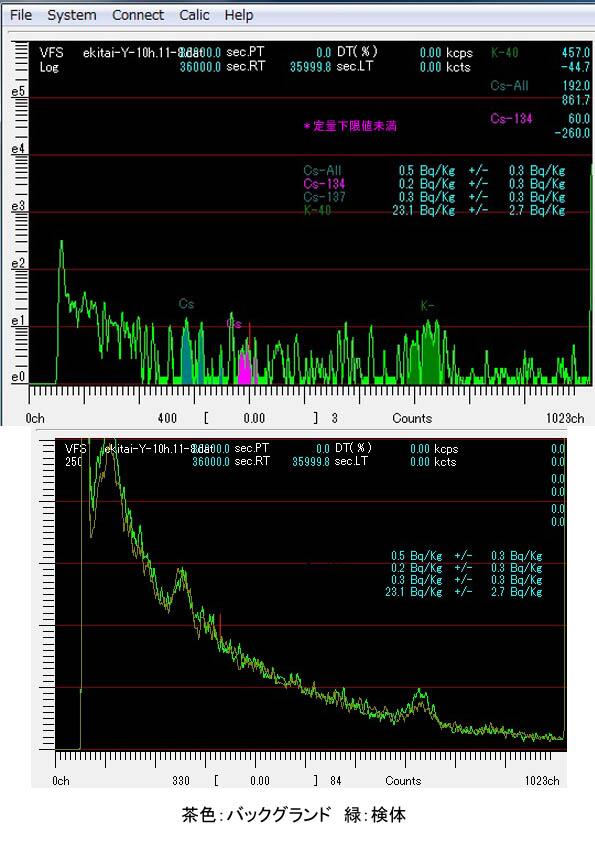Image resolution: width=595 pixels, height=842 pixels.
Task: Click the '457.0' K-40 count value
Action: 576,53
